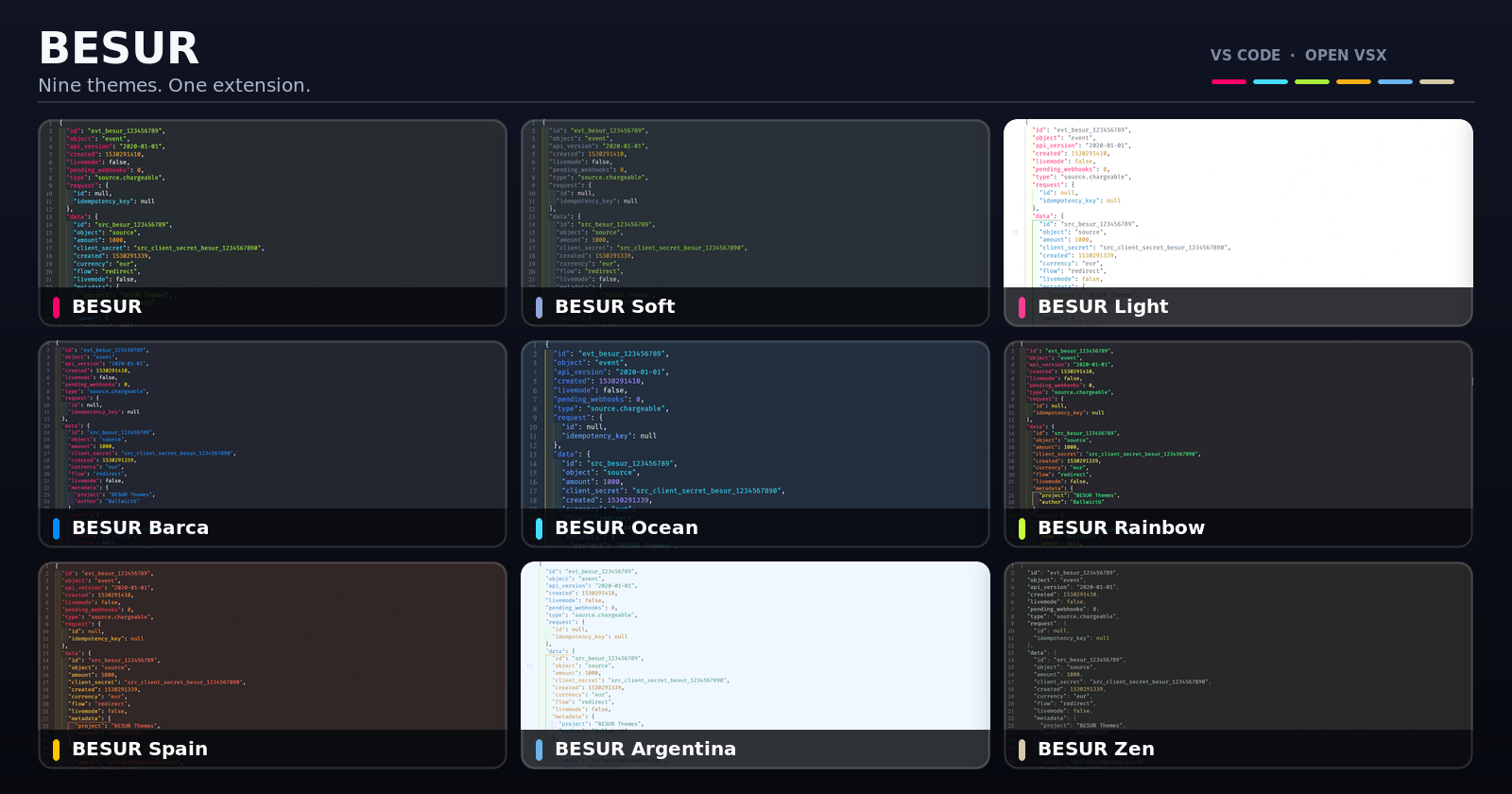Click the "BESUR Zen" card label

(1096, 749)
